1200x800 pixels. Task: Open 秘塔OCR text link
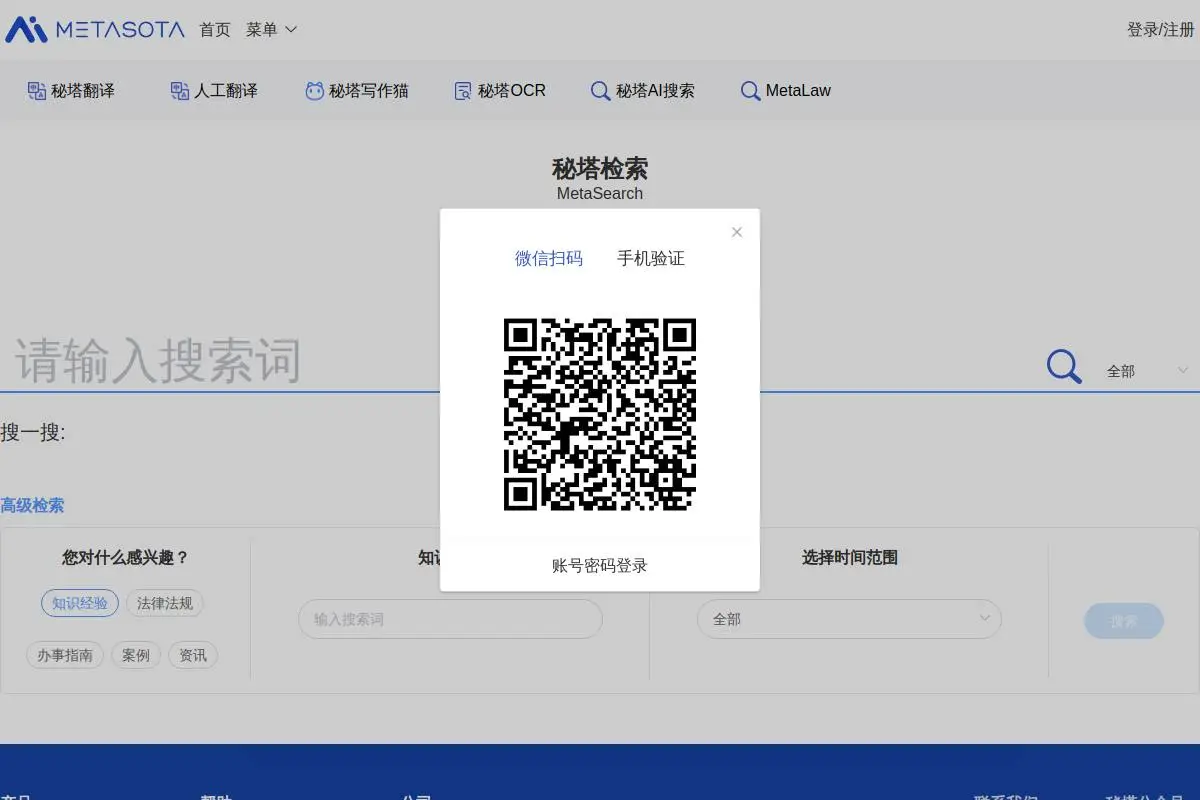(512, 91)
